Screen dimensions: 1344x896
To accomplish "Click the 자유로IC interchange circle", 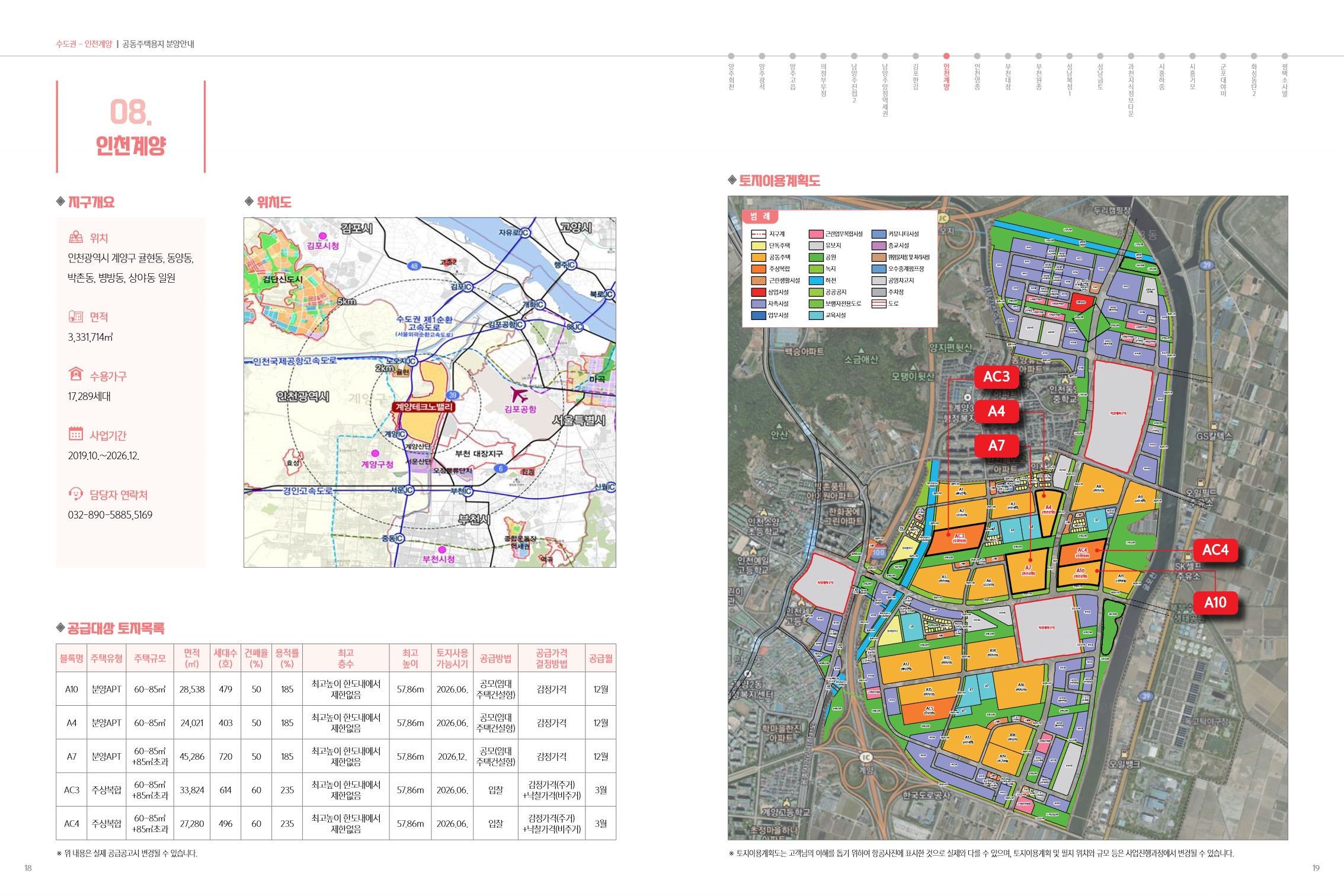I will [x=524, y=233].
